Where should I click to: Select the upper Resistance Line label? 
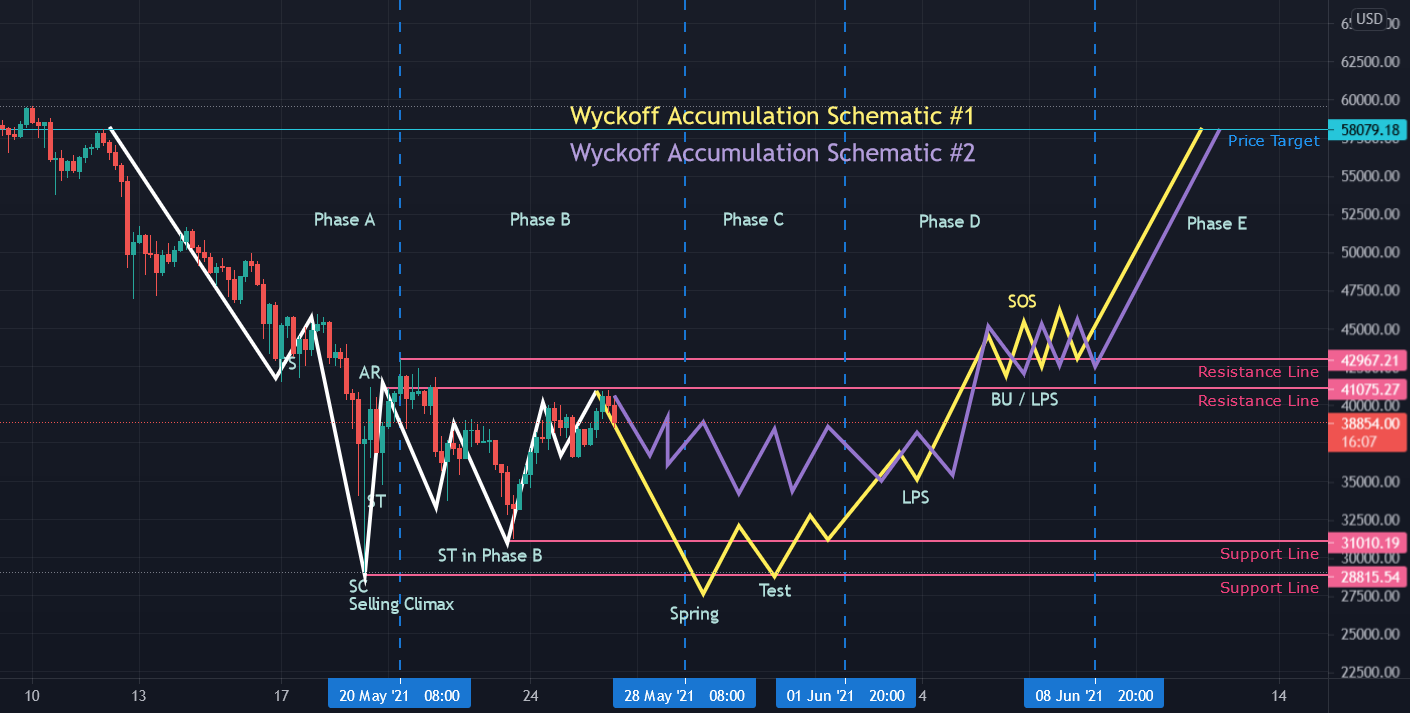pyautogui.click(x=1259, y=371)
